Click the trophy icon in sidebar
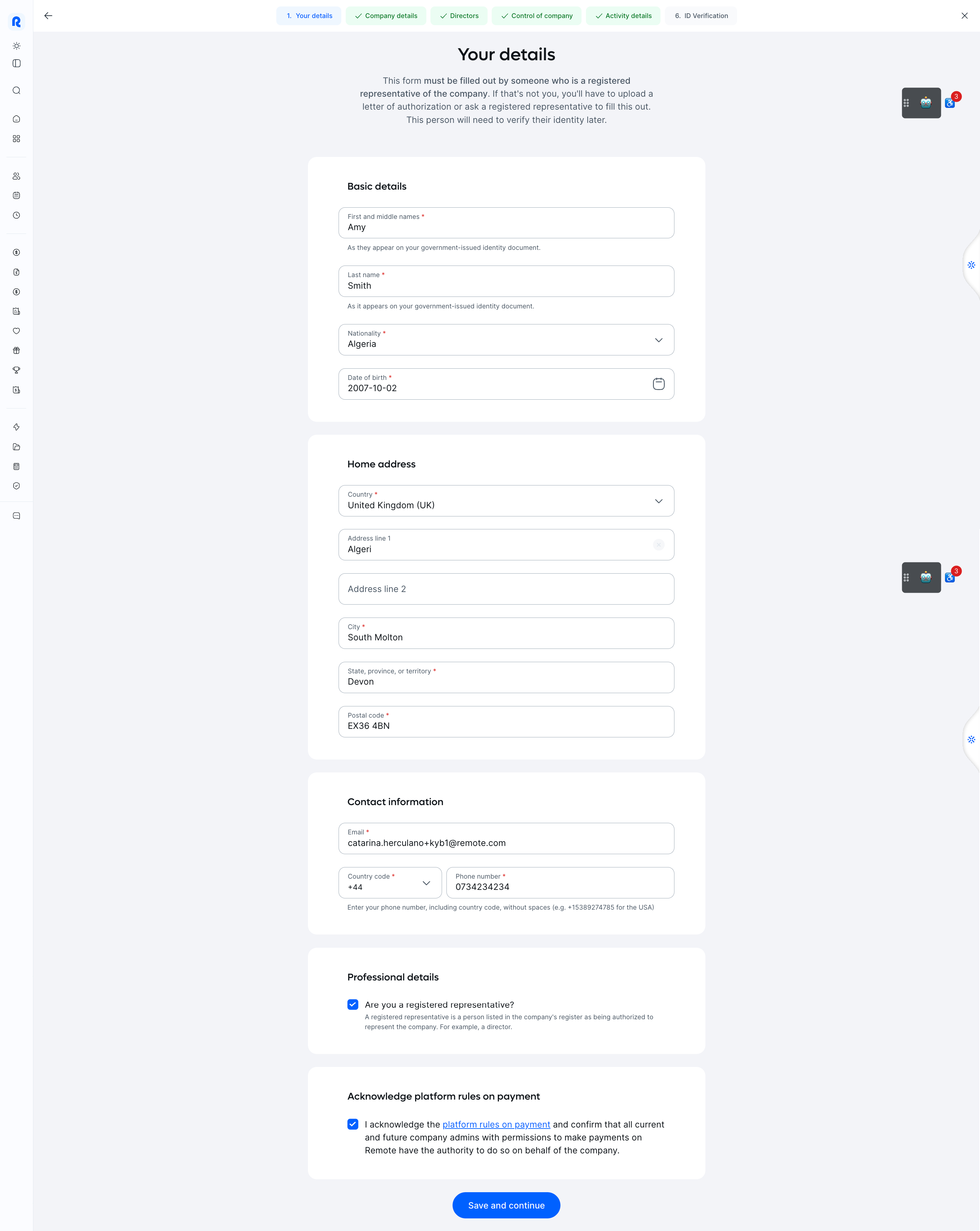This screenshot has width=980, height=1231. point(17,370)
